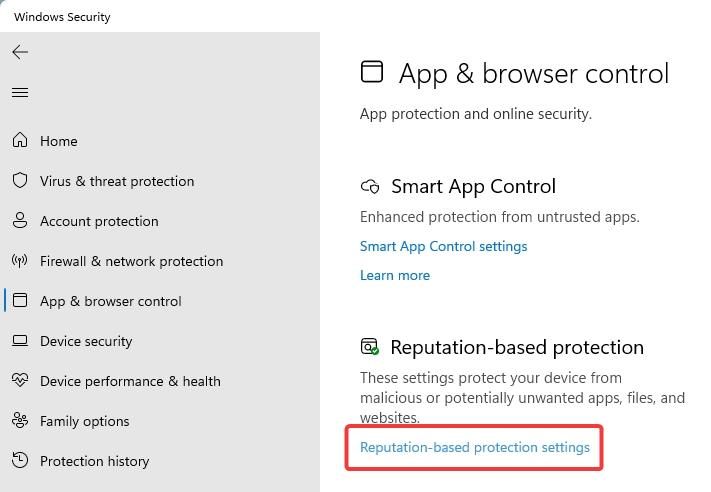
Task: Open Smart App Control settings link
Action: (x=443, y=246)
